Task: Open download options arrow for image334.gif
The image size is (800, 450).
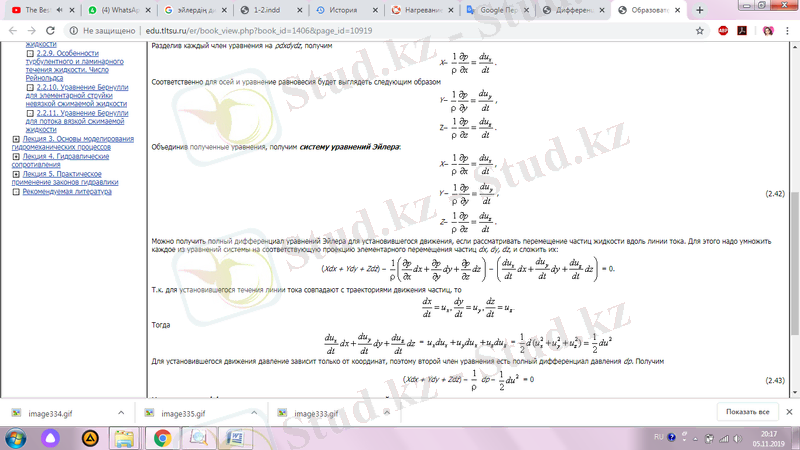Action: pyautogui.click(x=121, y=413)
